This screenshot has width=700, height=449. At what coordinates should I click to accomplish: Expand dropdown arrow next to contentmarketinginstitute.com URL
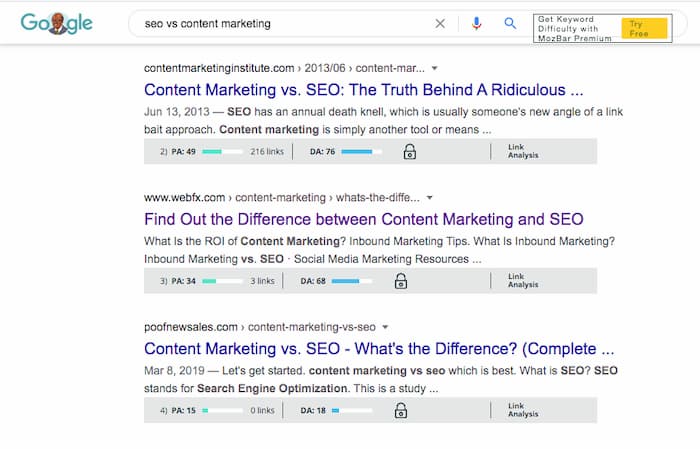point(434,68)
